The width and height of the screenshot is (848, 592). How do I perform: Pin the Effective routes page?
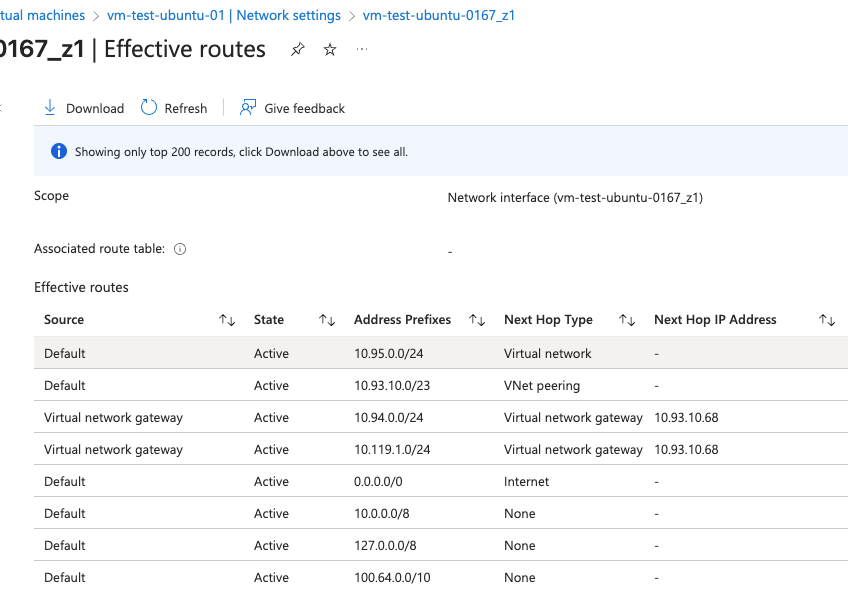[297, 50]
